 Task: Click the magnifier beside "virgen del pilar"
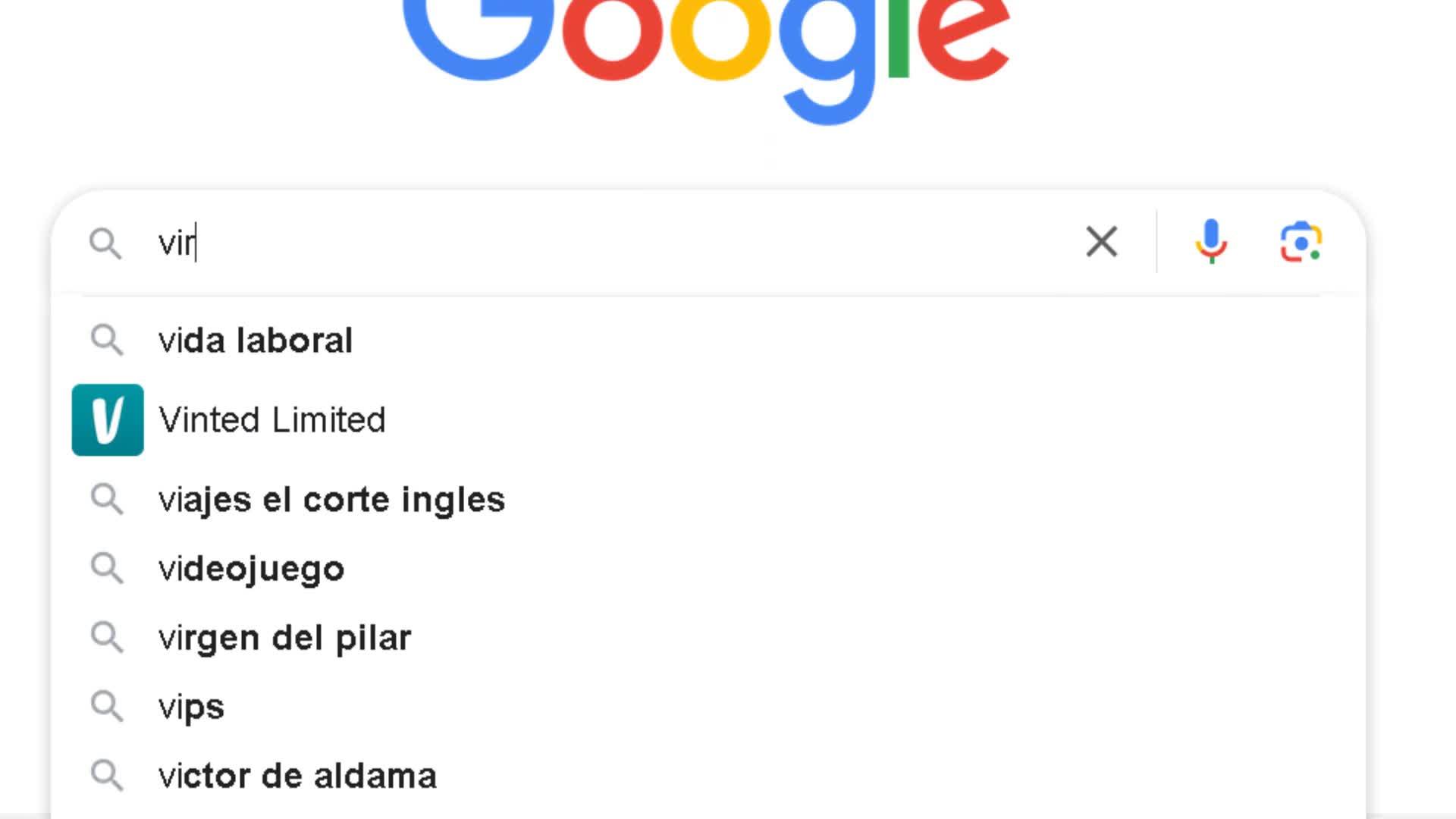pos(107,637)
